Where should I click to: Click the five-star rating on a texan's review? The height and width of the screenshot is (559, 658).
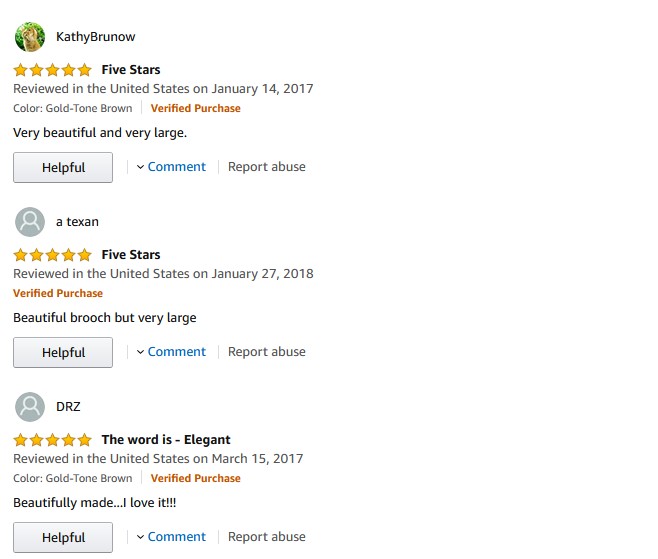pos(52,255)
